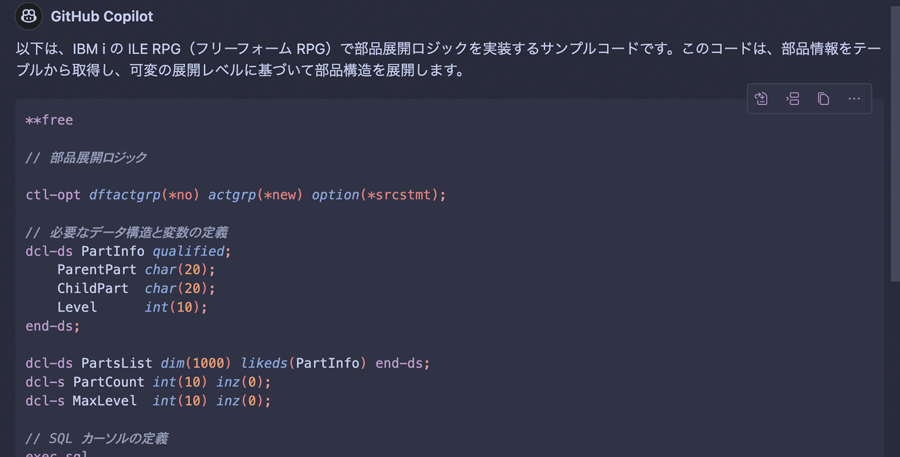Click the dcl-s MaxLevel declaration line
The height and width of the screenshot is (457, 900).
(x=148, y=401)
